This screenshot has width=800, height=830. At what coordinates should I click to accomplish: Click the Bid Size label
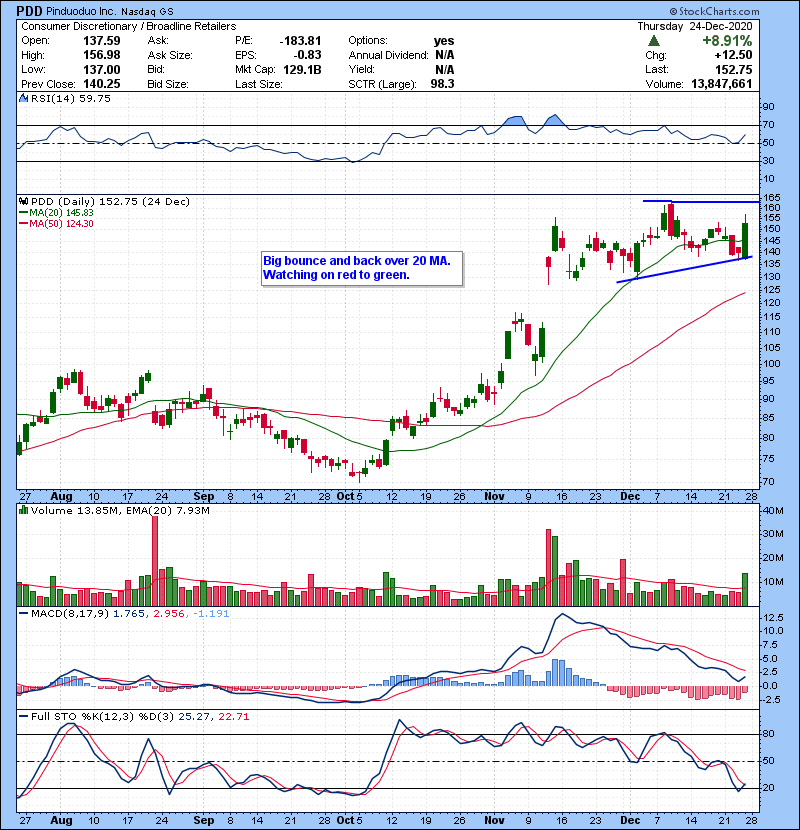click(x=168, y=84)
